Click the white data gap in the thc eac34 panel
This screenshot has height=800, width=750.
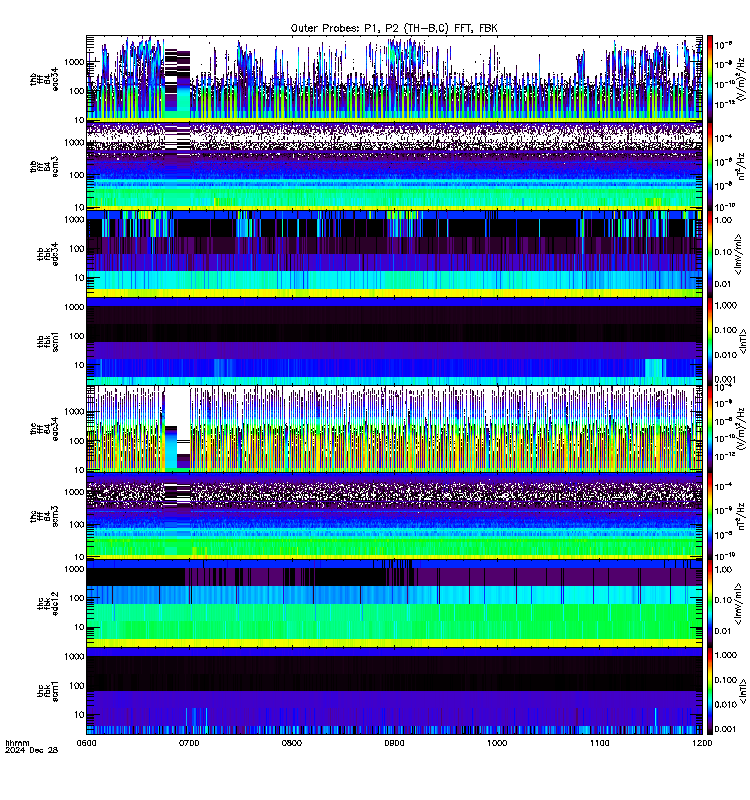point(177,406)
